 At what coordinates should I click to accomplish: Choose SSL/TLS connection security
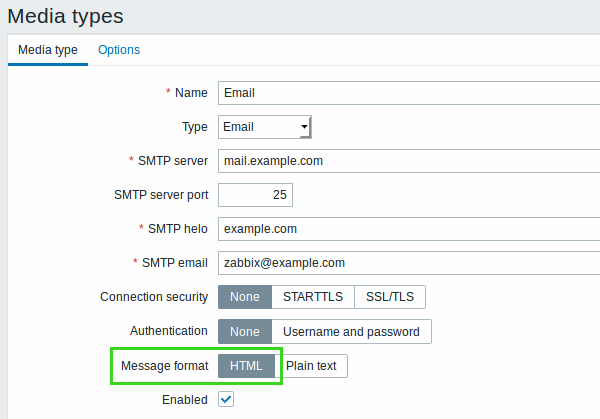coord(390,297)
